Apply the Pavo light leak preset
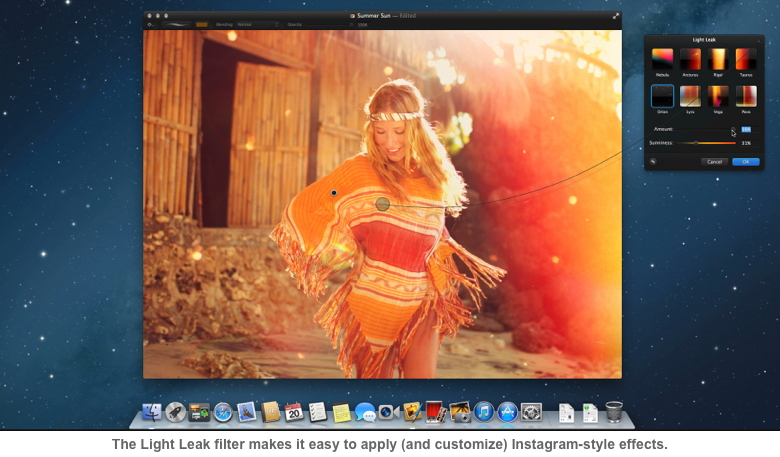Viewport: 780px width, 457px height. tap(746, 96)
